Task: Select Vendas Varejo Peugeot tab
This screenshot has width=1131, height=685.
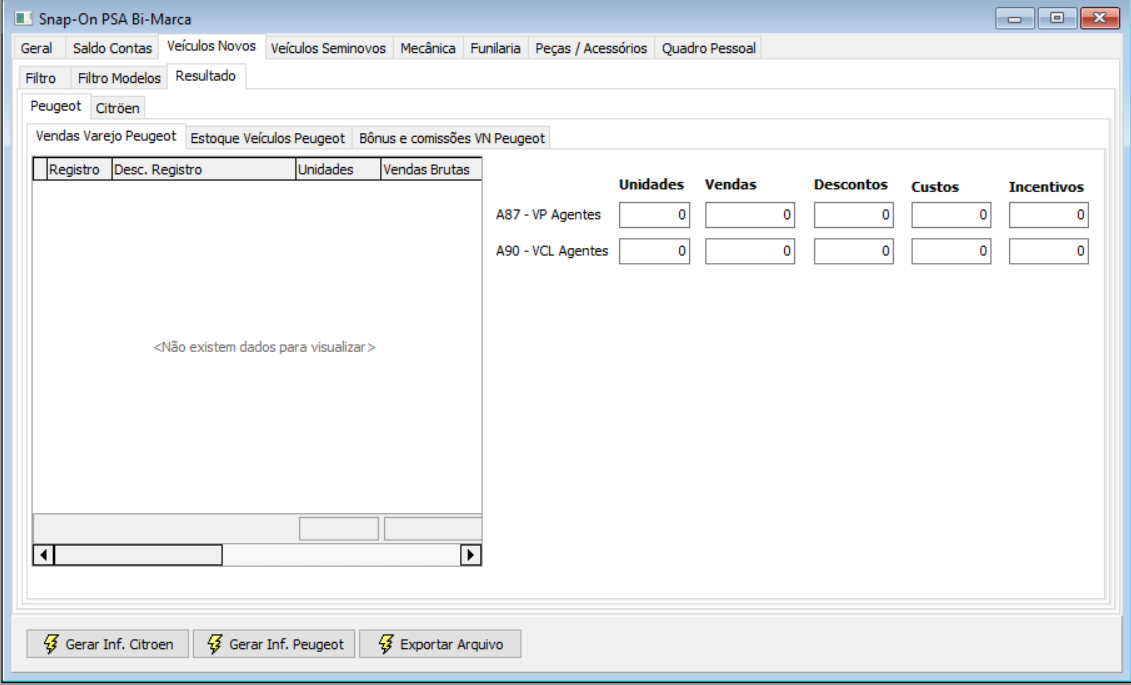Action: pyautogui.click(x=106, y=136)
